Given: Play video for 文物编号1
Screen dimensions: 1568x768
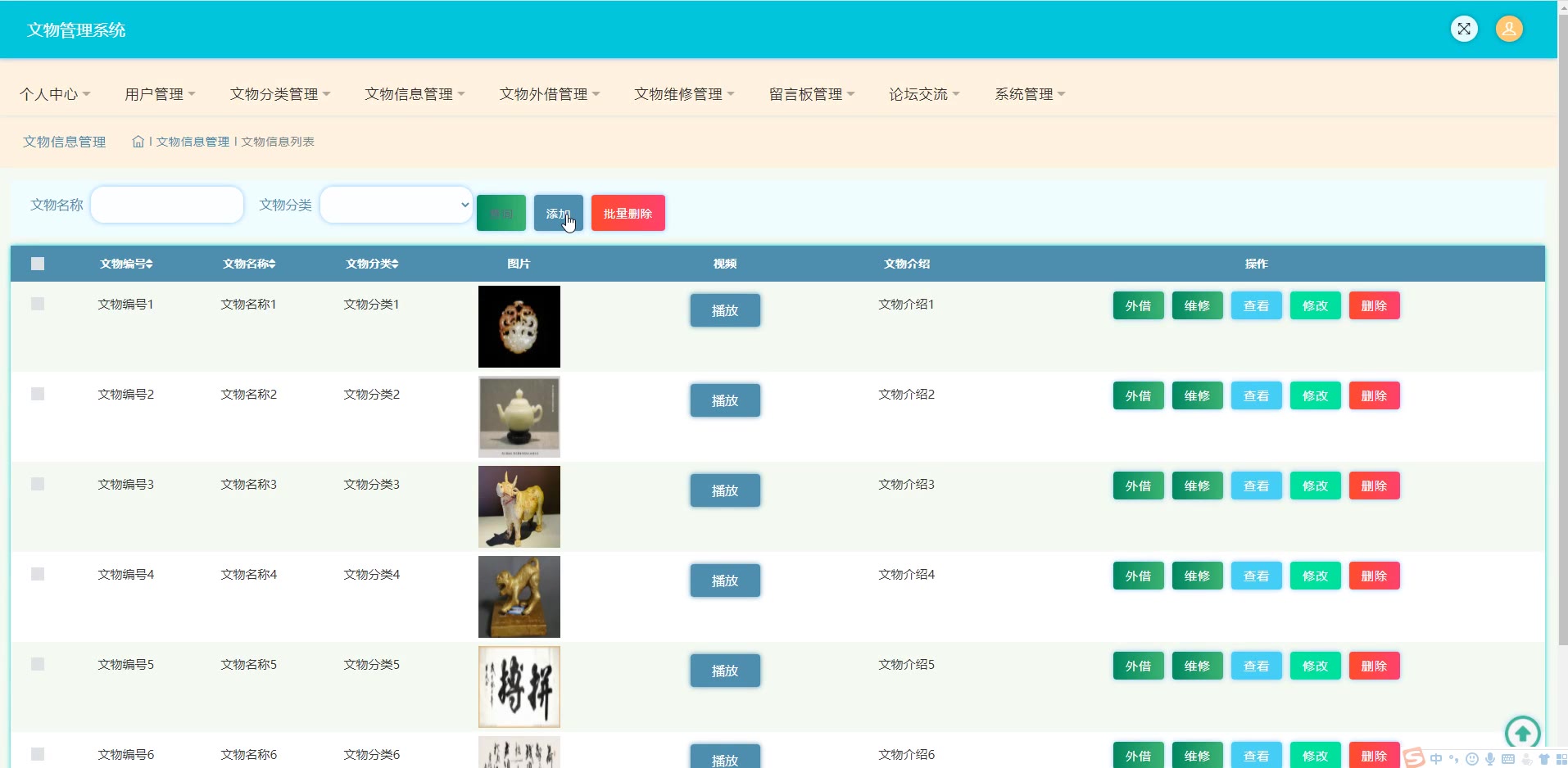Looking at the screenshot, I should [x=725, y=310].
